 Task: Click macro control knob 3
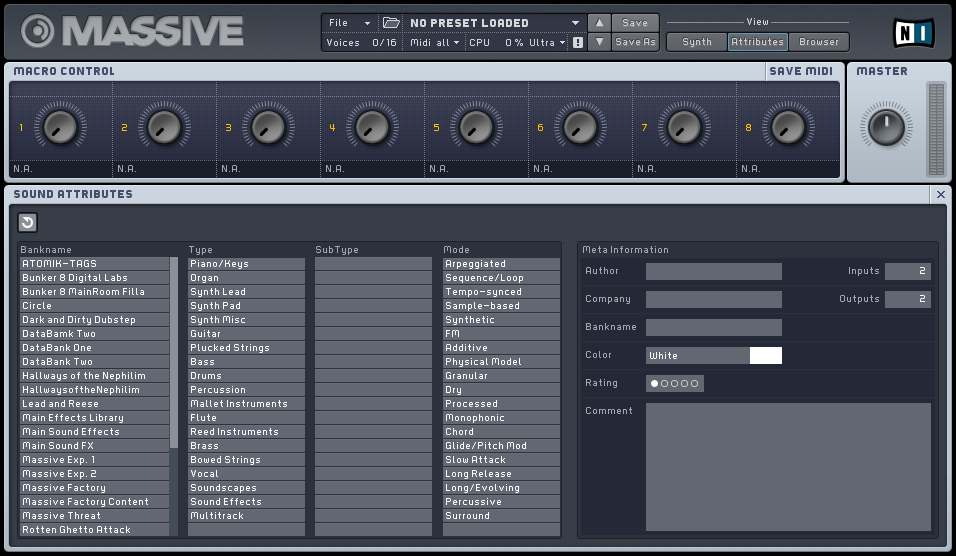[x=268, y=127]
